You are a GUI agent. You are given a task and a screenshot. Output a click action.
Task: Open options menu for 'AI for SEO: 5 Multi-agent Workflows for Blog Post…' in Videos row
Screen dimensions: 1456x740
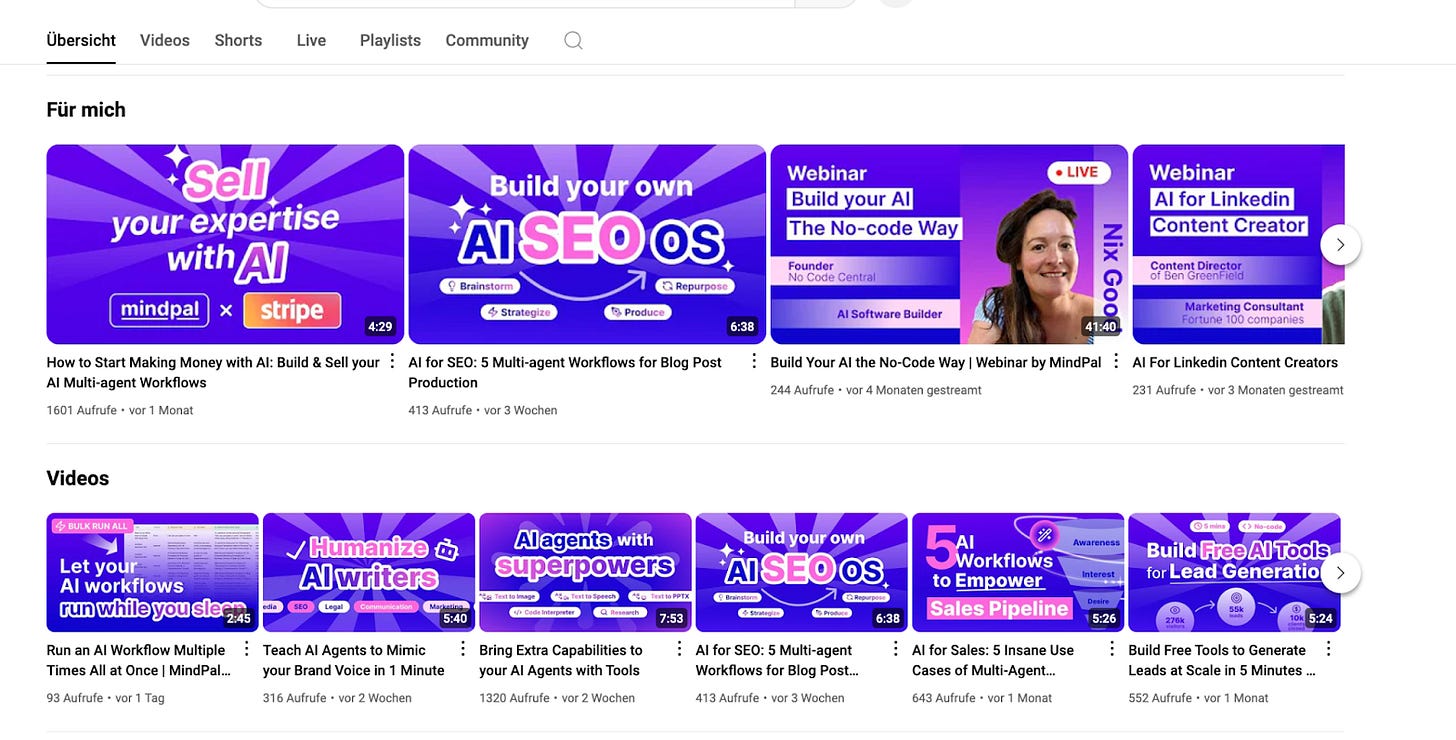895,649
